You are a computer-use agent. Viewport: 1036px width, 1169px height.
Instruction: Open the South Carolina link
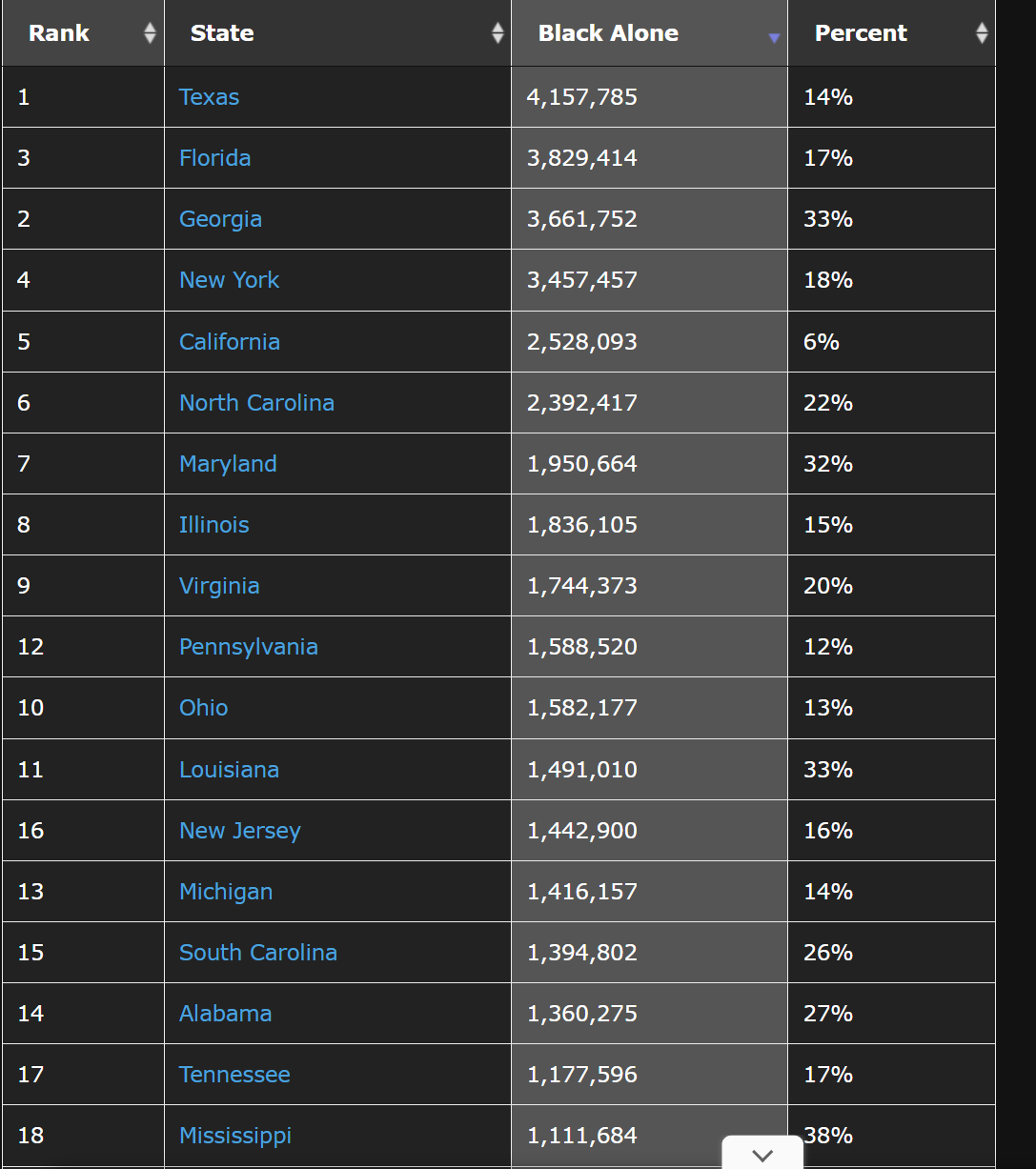[258, 953]
